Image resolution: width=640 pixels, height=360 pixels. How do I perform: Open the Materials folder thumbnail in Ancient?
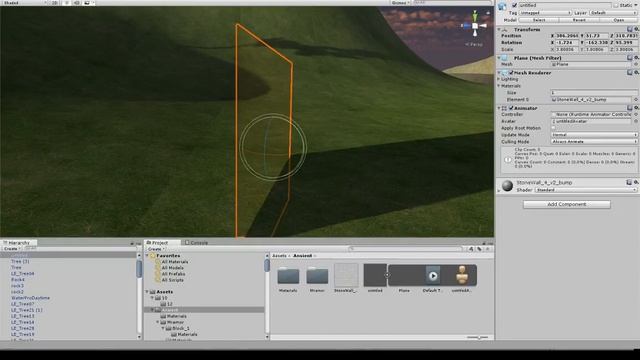tap(288, 276)
